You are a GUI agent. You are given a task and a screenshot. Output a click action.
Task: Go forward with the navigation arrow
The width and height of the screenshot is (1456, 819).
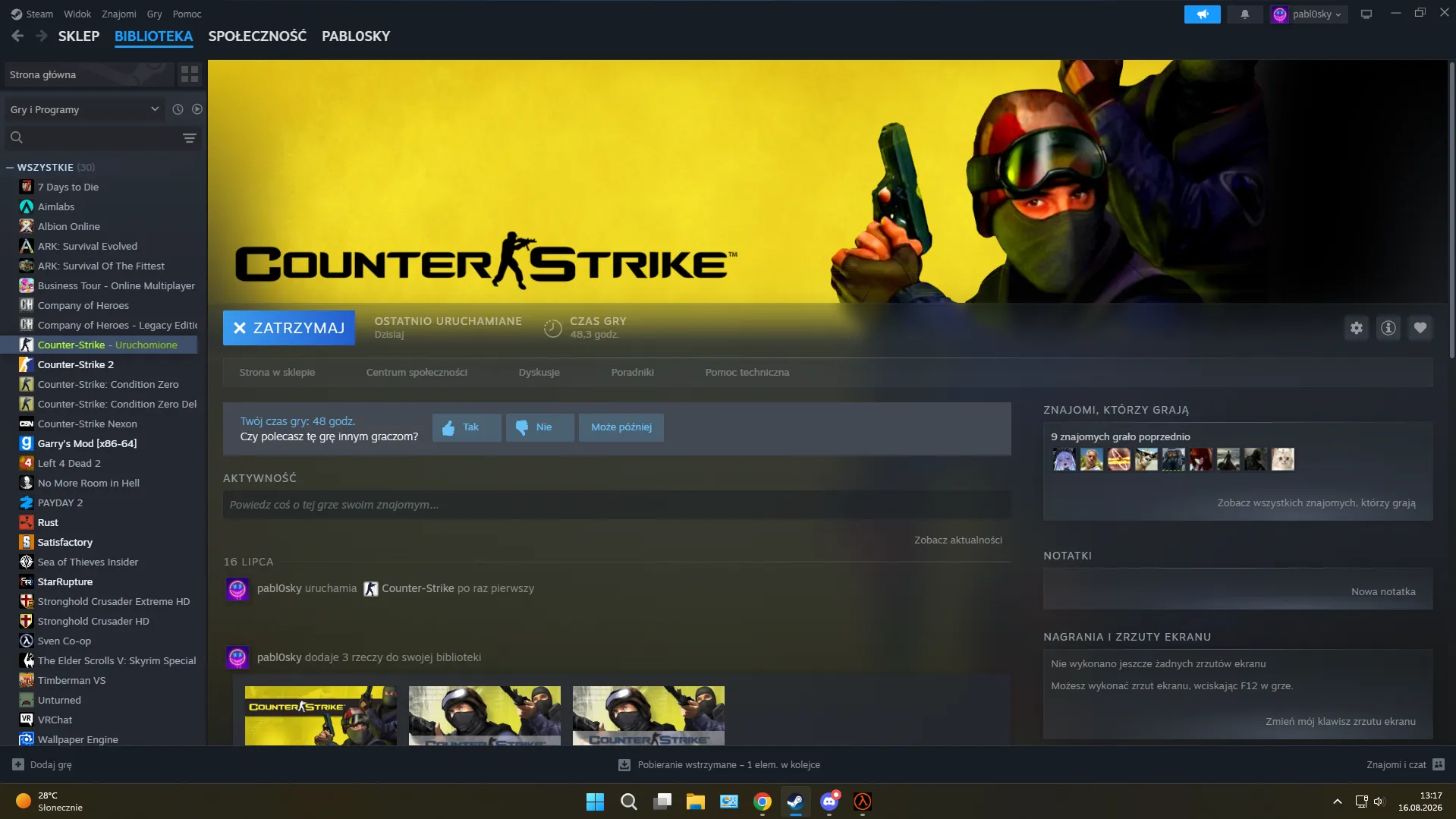point(42,36)
